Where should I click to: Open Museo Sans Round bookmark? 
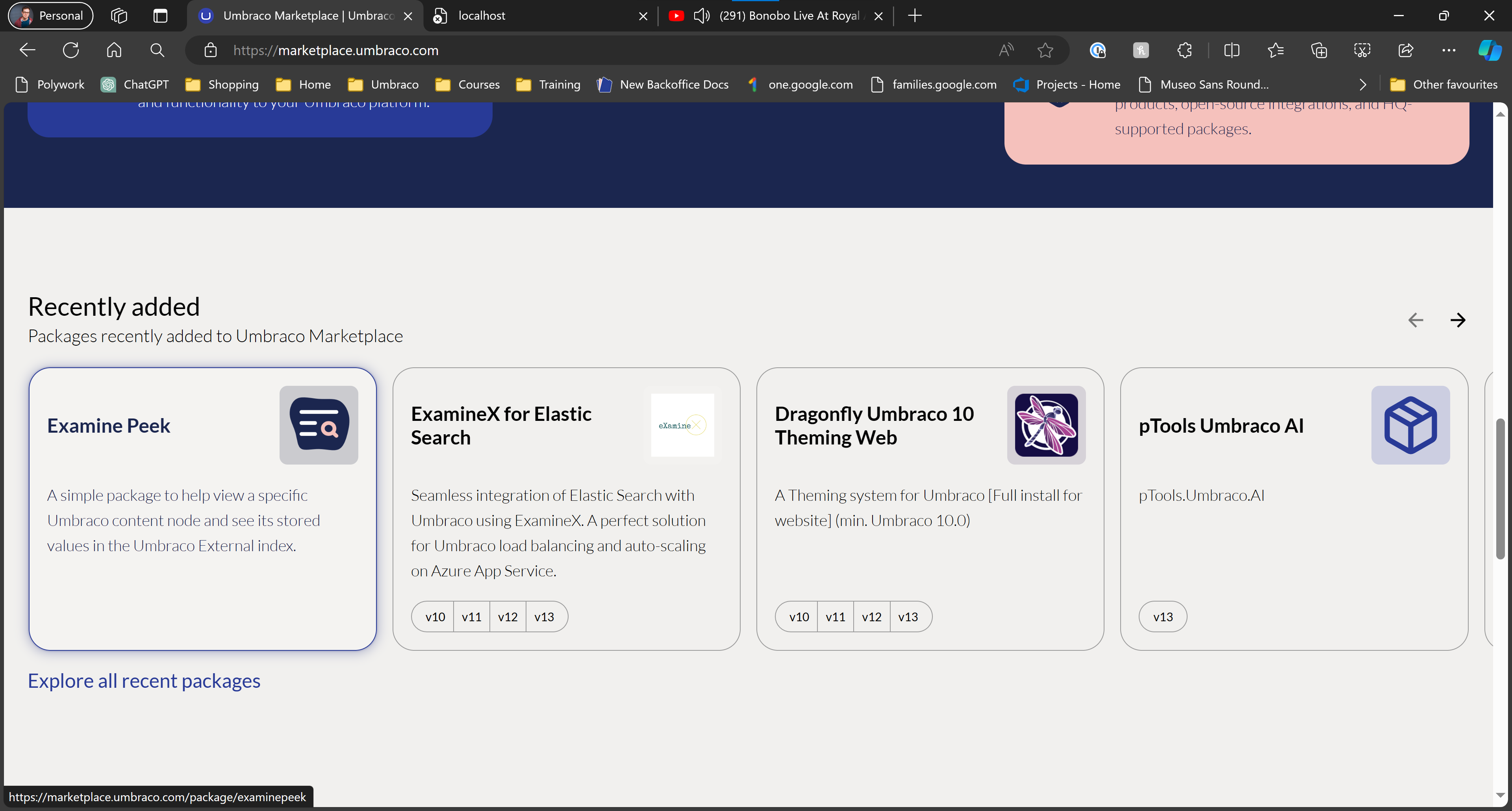pos(1203,85)
